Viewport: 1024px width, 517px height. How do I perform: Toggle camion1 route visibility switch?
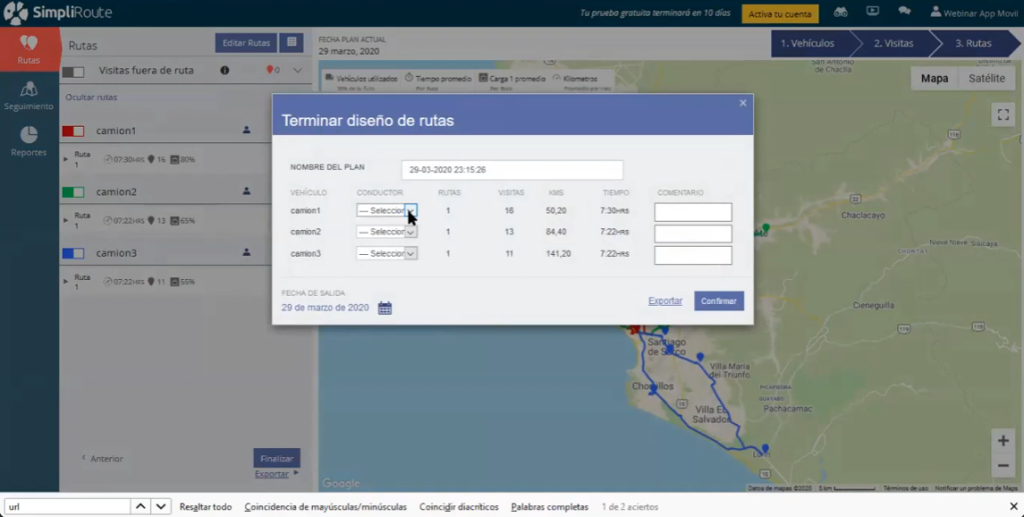[x=73, y=131]
